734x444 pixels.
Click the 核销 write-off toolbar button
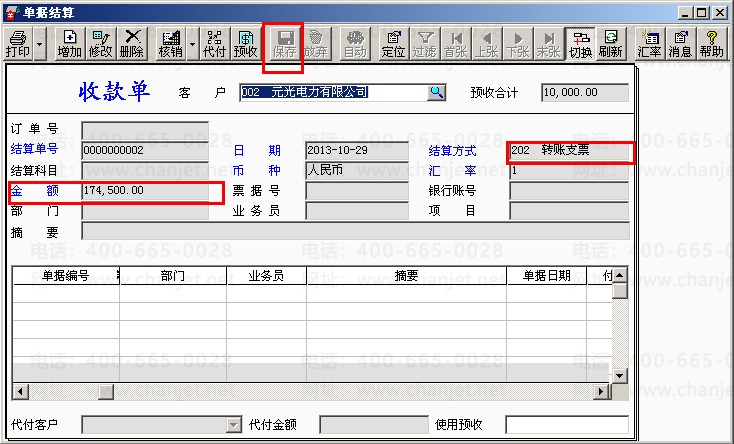click(170, 44)
